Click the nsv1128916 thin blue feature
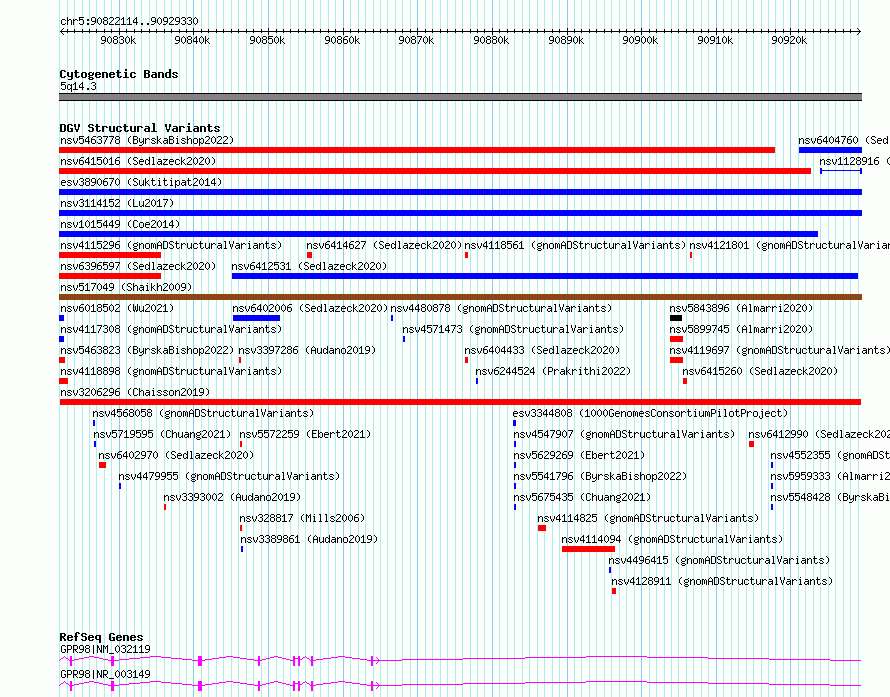Viewport: 890px width, 697px height. pyautogui.click(x=841, y=171)
